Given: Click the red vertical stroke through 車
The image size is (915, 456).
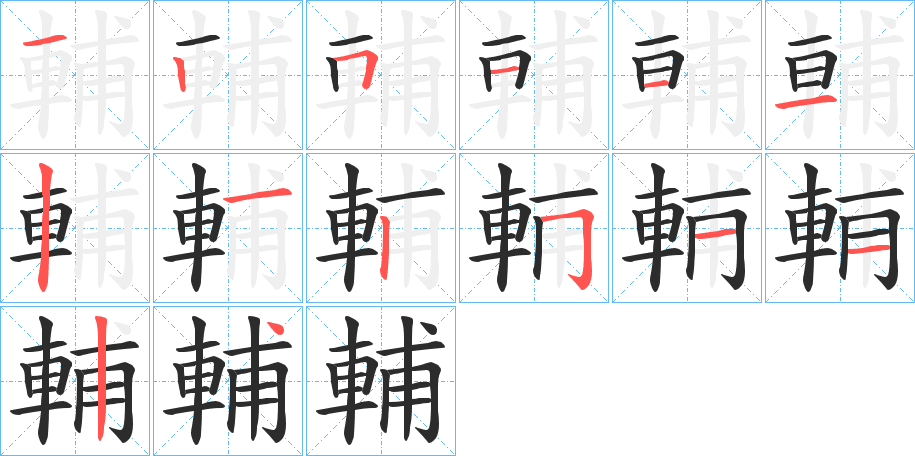Looking at the screenshot, I should [x=44, y=228].
